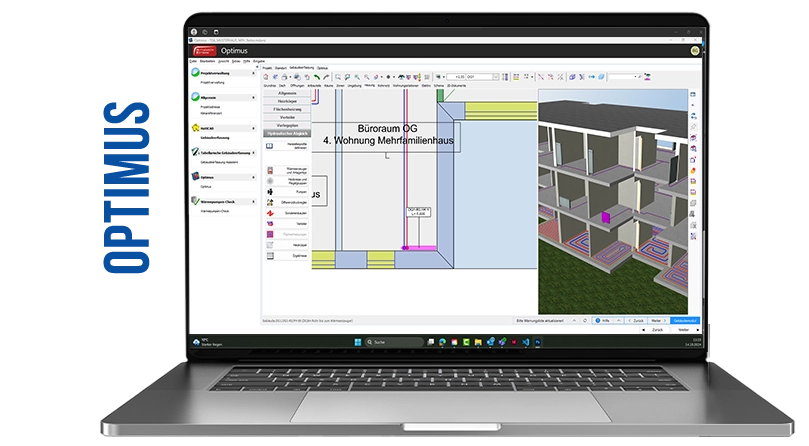Switch to the Heizung tab
This screenshot has width=809, height=446.
(x=369, y=86)
